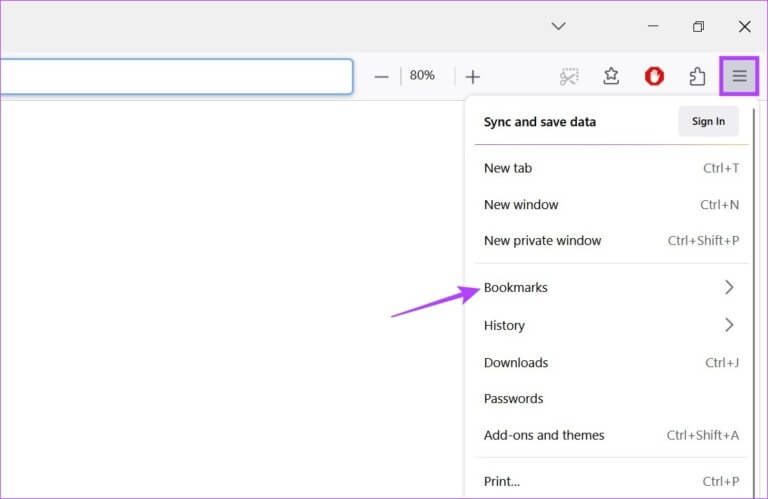Zoom in with the plus button

(473, 76)
